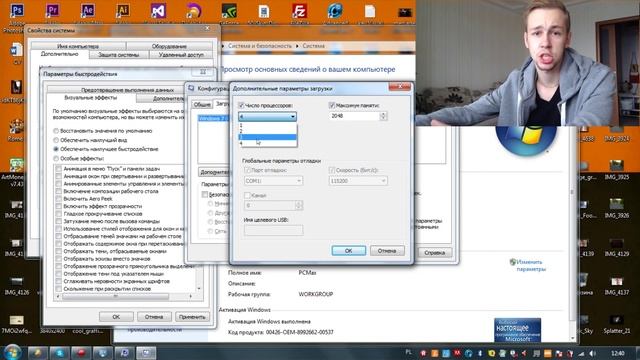Launch Adobe Premiere Pro from the desktop
Image resolution: width=640 pixels, height=360 pixels.
(52, 11)
